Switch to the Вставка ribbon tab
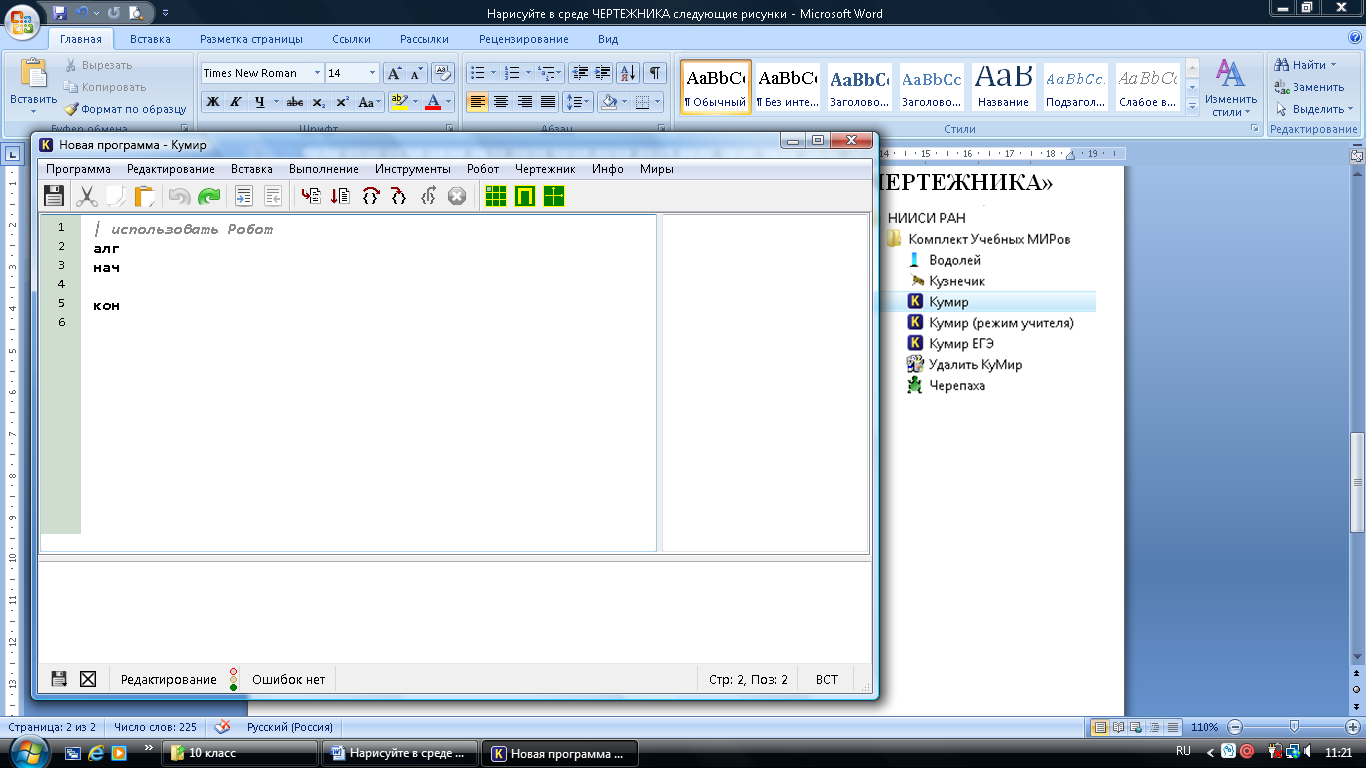 [x=150, y=39]
